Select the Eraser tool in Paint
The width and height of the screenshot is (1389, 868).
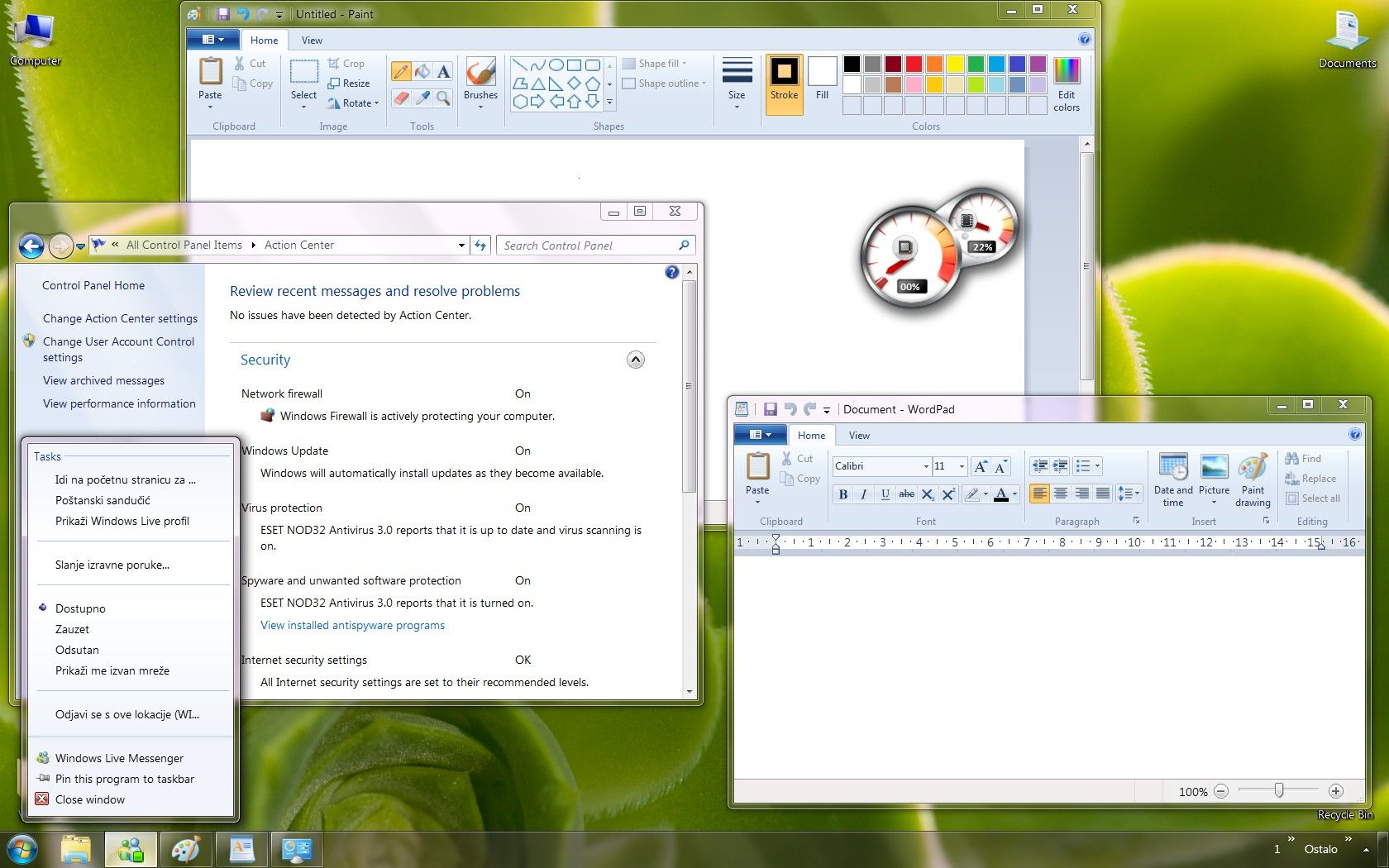click(401, 98)
